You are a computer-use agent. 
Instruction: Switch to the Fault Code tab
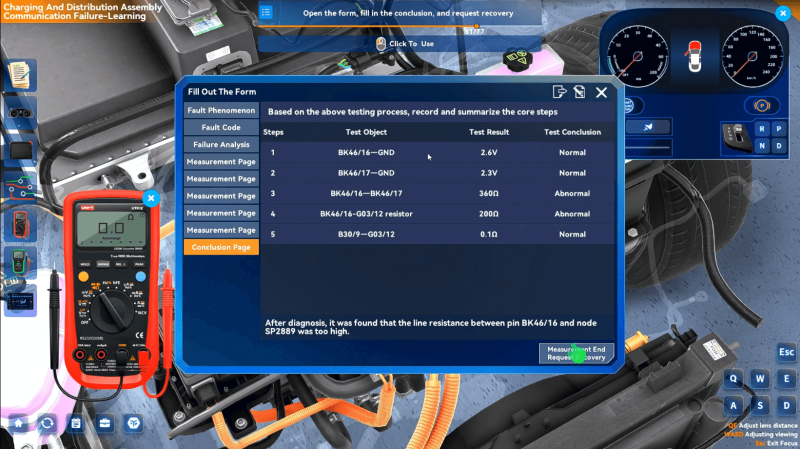[x=221, y=128]
